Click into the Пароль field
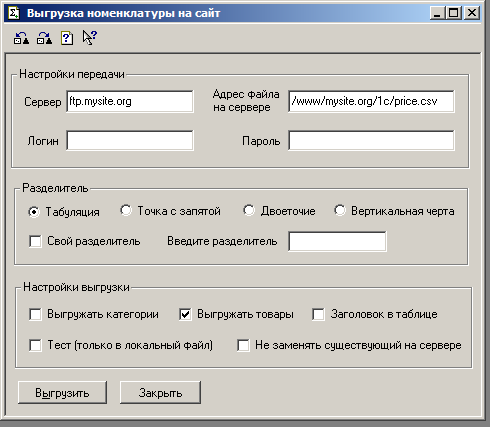 tap(371, 141)
